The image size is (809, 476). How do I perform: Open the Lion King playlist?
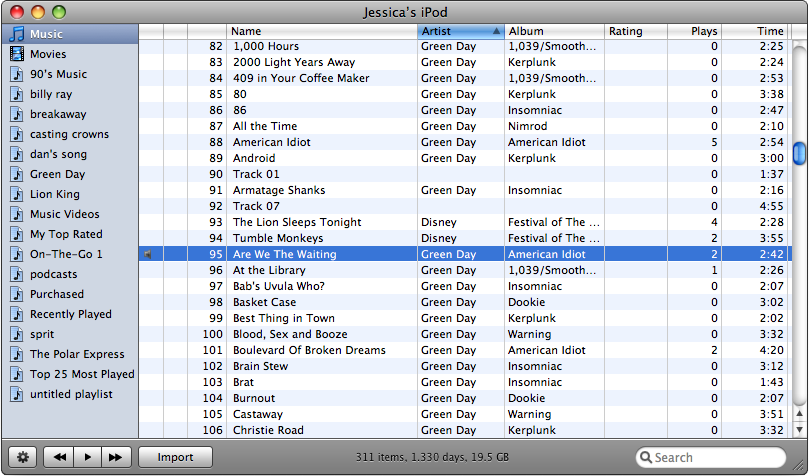coord(70,194)
